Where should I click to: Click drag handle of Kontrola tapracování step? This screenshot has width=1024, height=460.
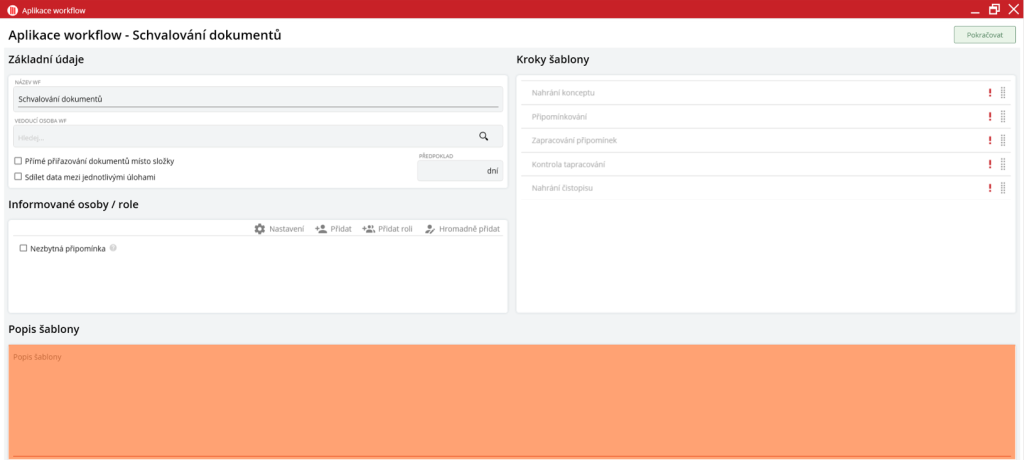click(1003, 164)
